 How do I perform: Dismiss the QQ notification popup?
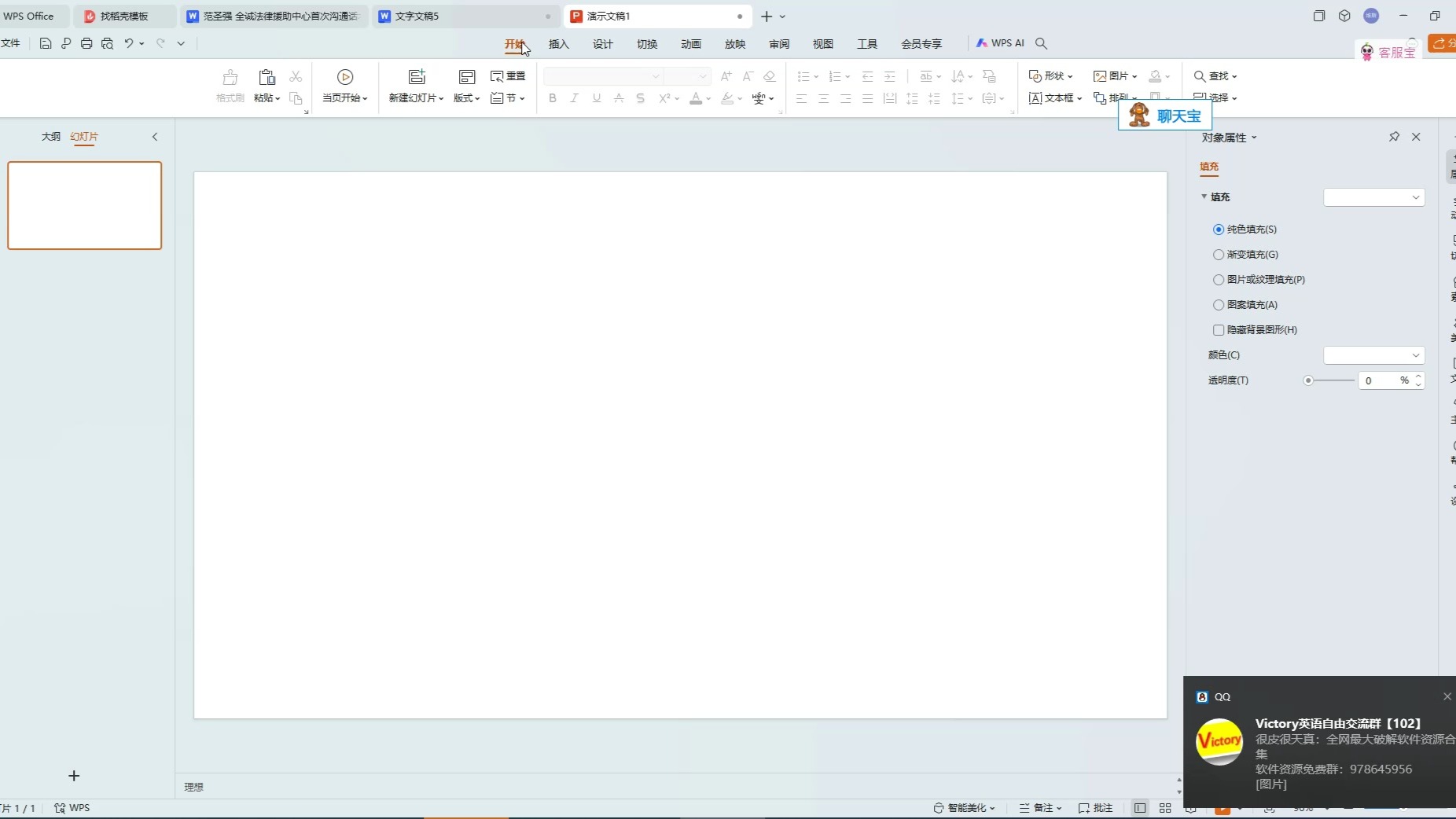(1447, 696)
